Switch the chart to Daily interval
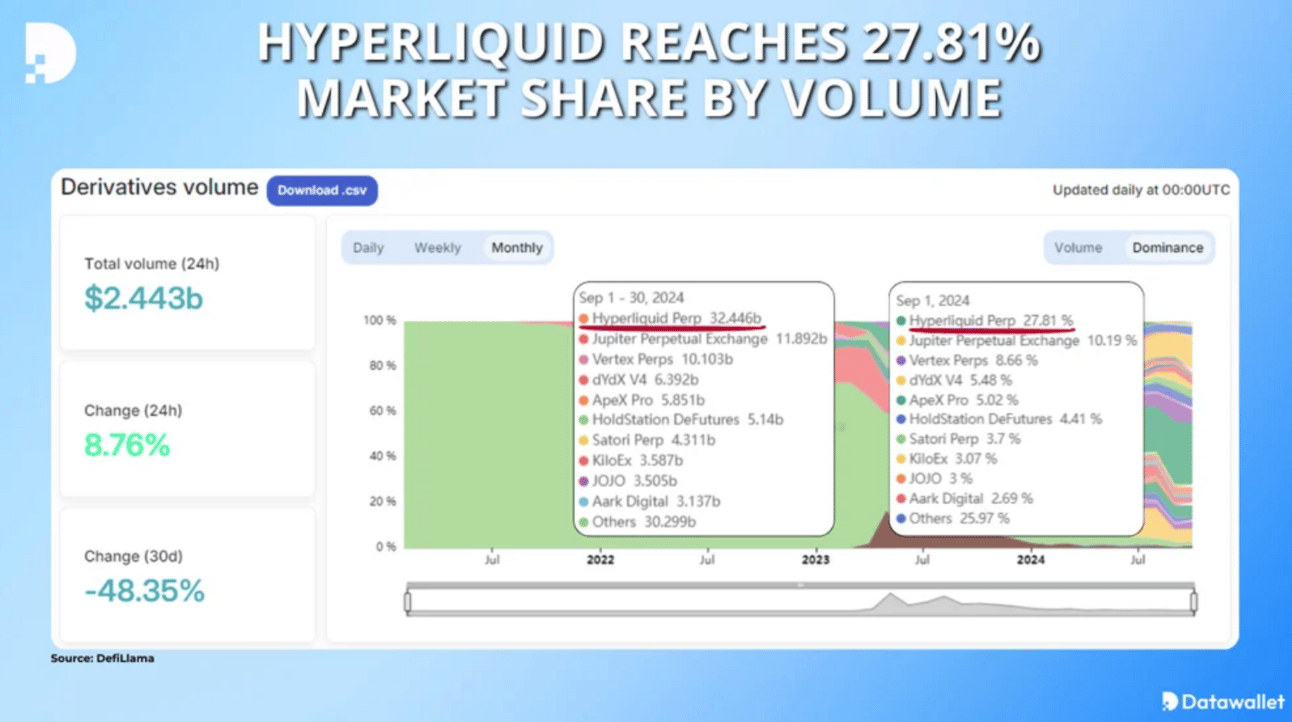The width and height of the screenshot is (1292, 722). tap(368, 248)
